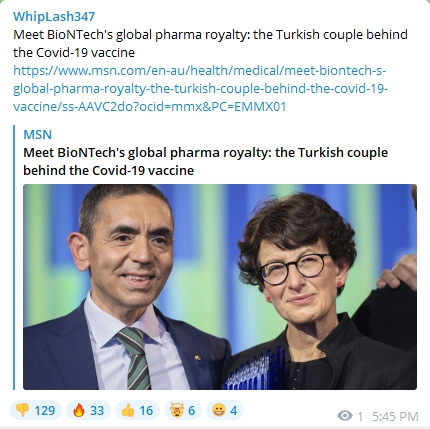Click the 129 count on thumbs down
The image size is (430, 429).
[45, 411]
